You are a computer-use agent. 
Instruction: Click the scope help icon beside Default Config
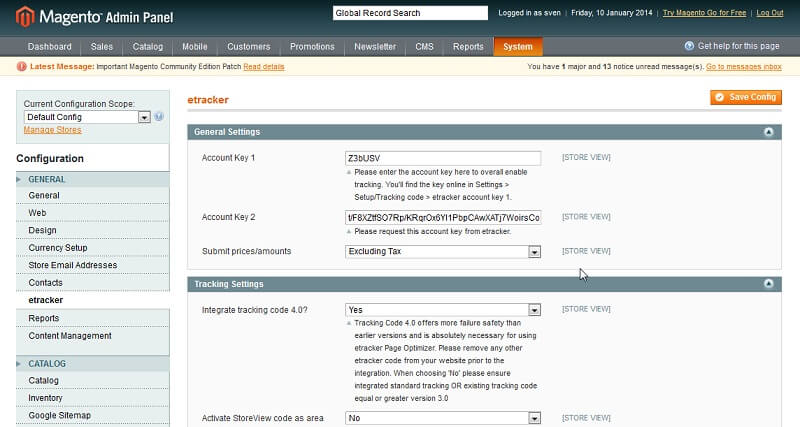coord(159,117)
